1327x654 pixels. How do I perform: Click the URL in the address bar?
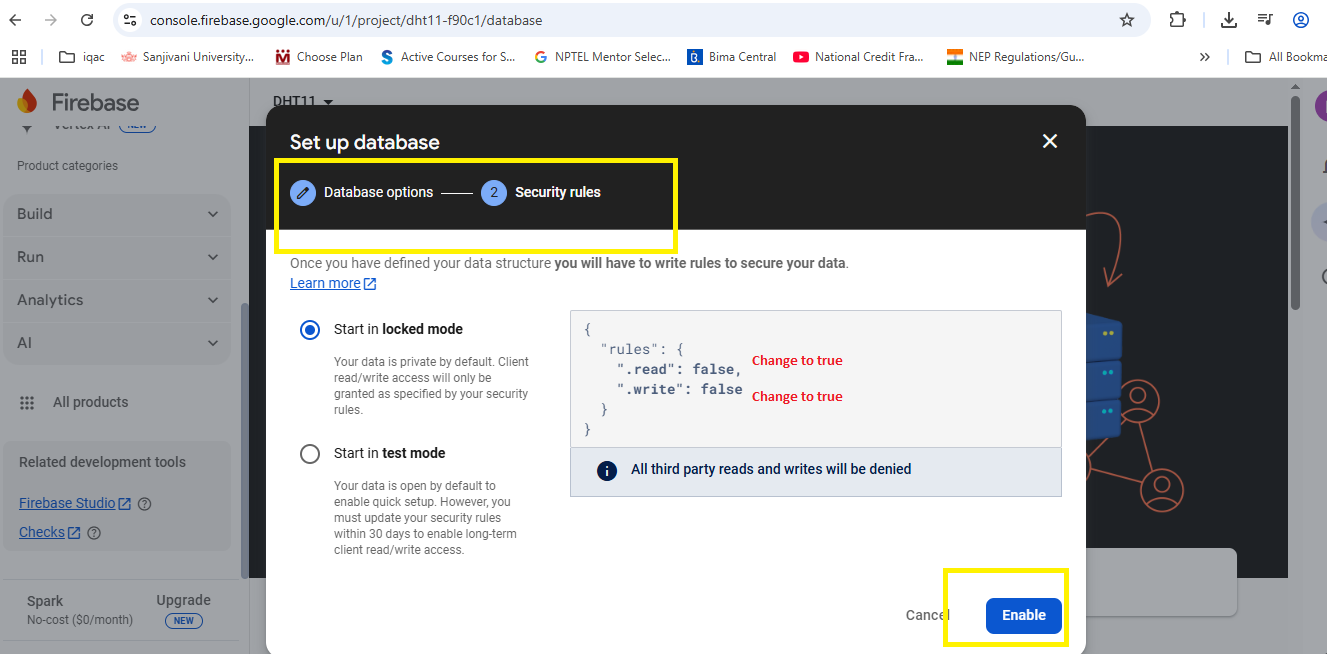pos(346,20)
